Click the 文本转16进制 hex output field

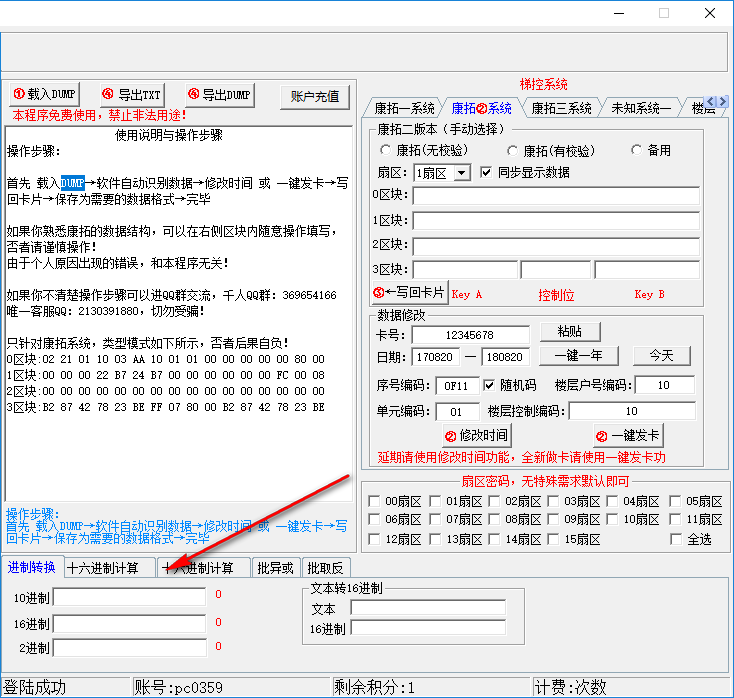[428, 628]
